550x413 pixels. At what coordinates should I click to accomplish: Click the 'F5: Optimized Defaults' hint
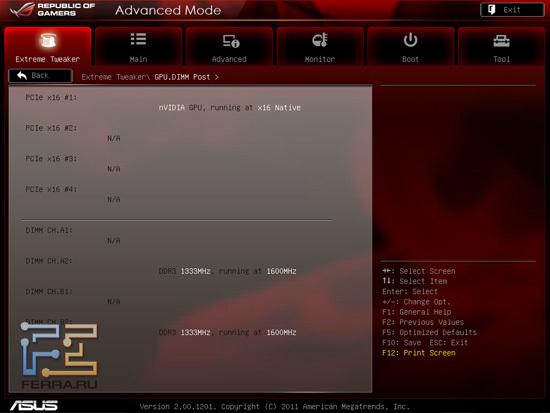coord(430,332)
